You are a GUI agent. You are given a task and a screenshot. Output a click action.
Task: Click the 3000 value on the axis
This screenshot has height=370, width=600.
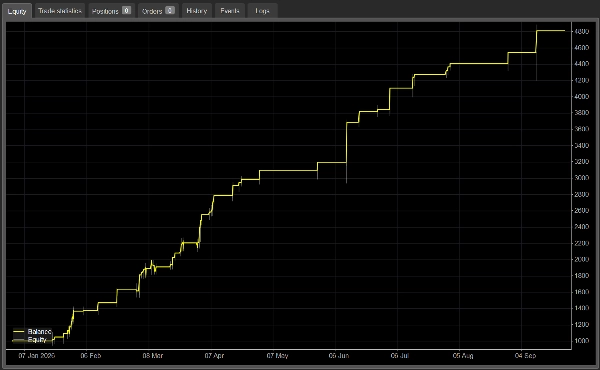[582, 178]
